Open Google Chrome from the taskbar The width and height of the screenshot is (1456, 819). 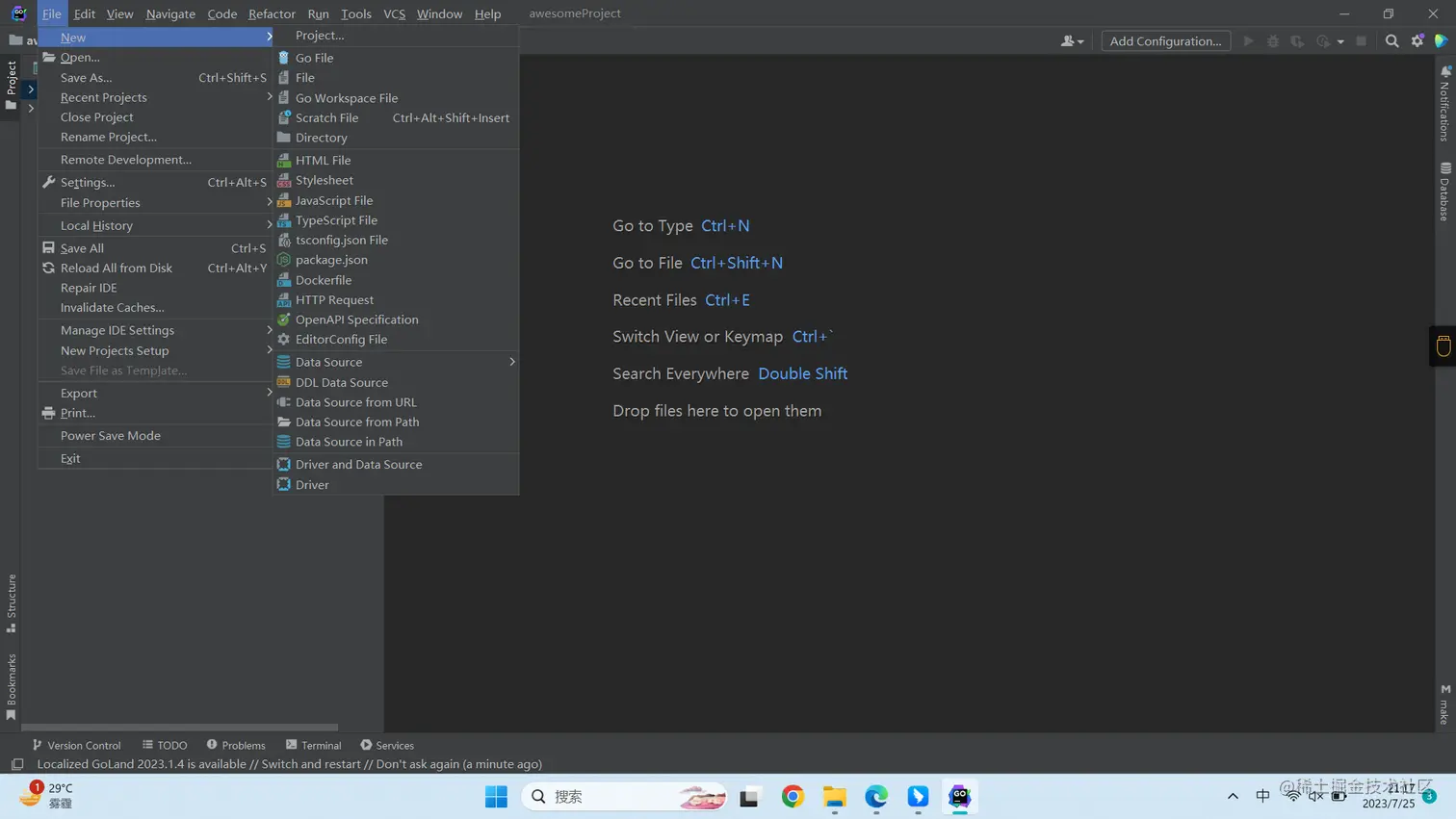coord(793,797)
